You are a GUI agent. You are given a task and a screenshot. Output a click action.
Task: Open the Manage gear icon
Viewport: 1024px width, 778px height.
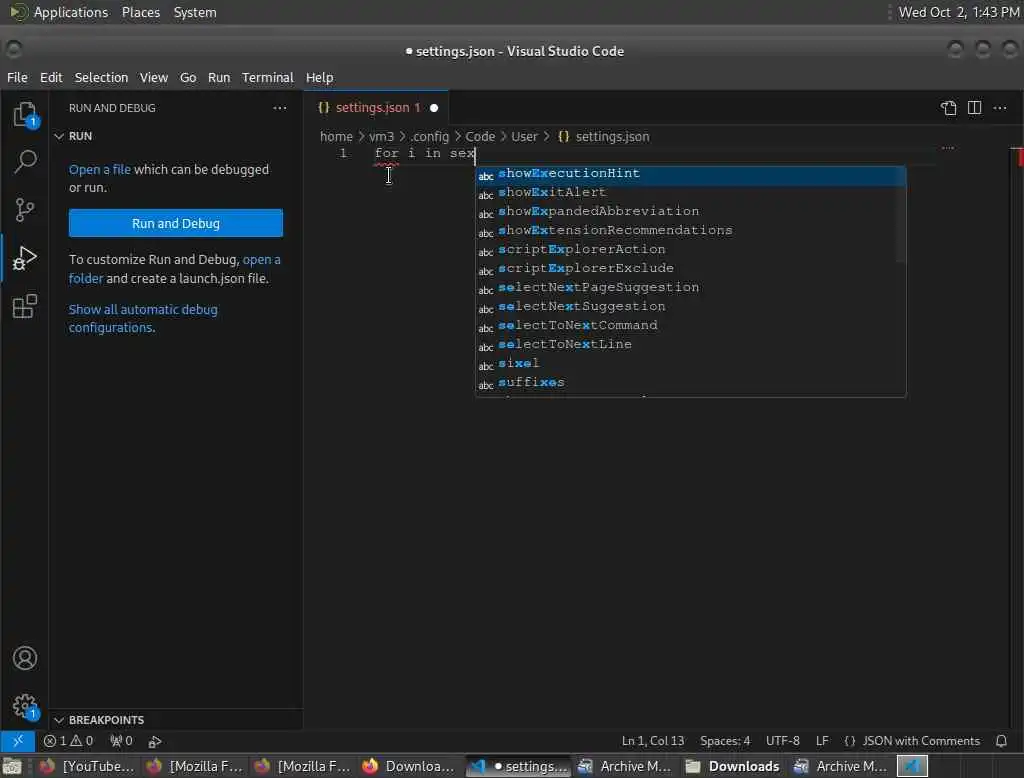click(x=25, y=706)
